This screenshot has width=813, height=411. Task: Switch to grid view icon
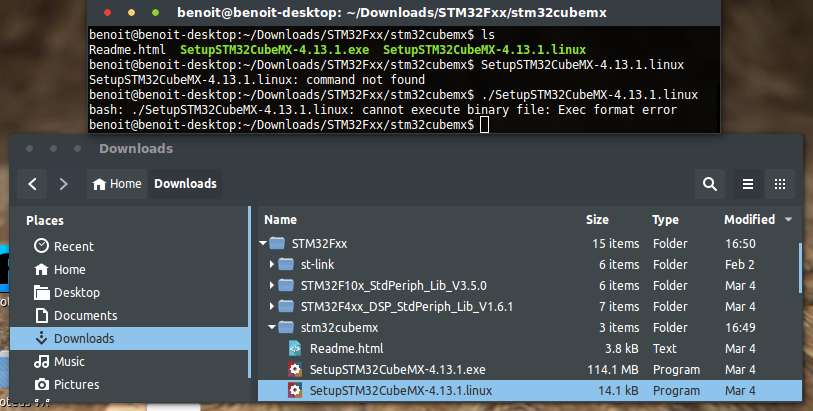(781, 184)
